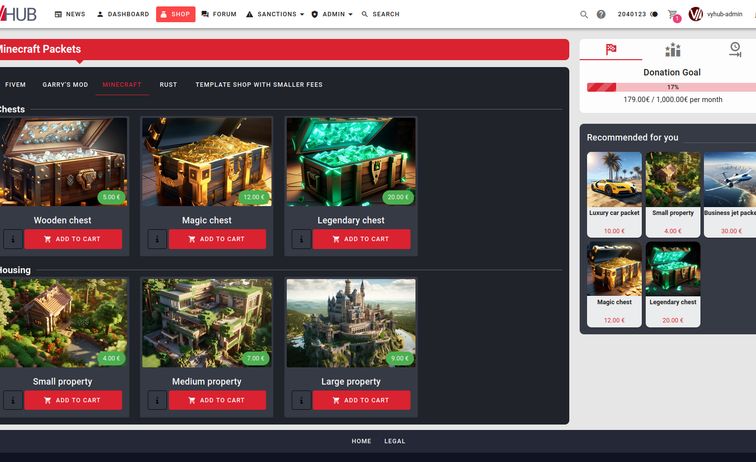Open recommended Luxury car packet thumbnail
Image resolution: width=756 pixels, height=462 pixels.
pyautogui.click(x=614, y=179)
